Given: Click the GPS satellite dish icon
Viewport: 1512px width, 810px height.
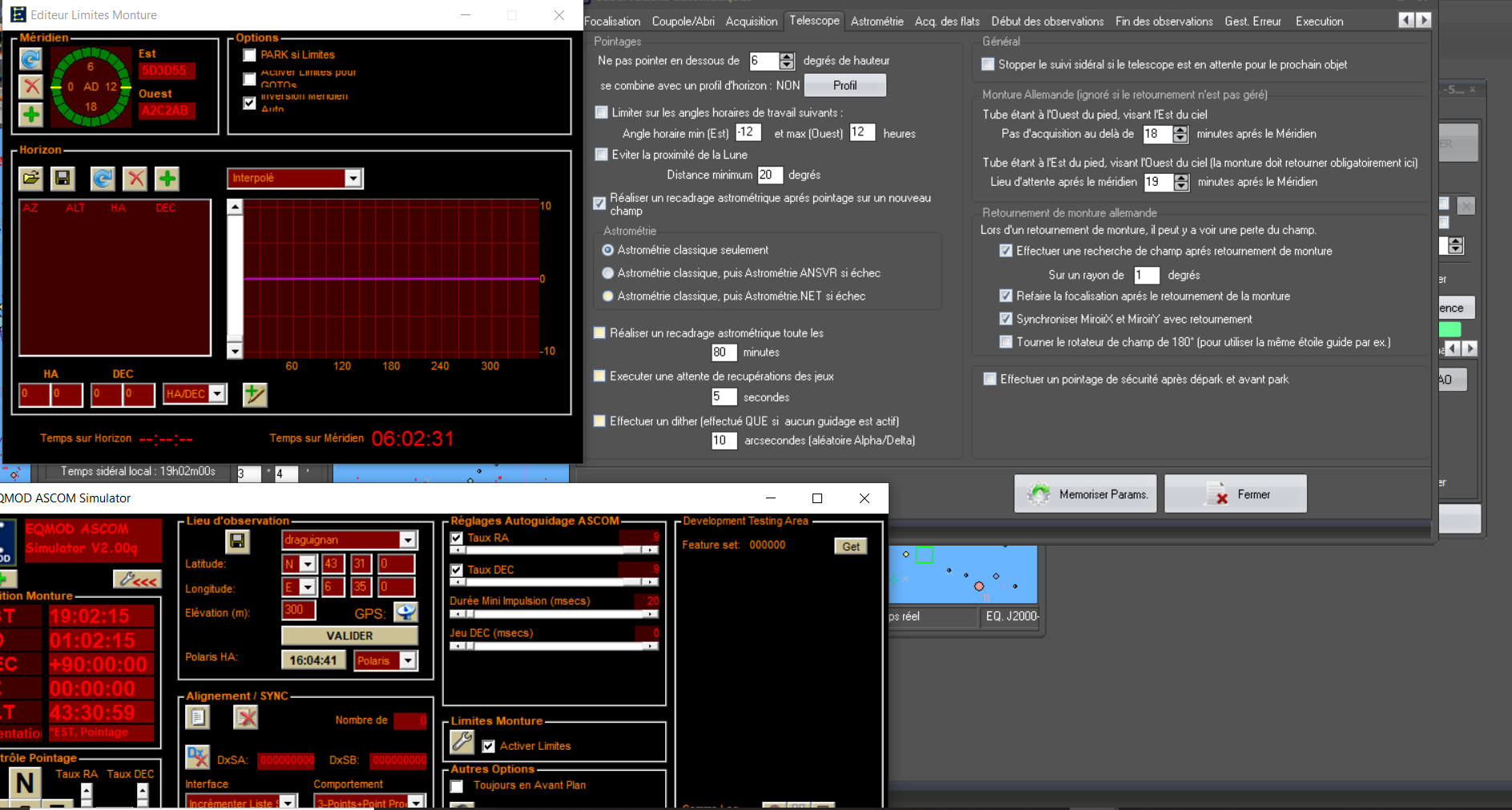Looking at the screenshot, I should click(x=406, y=613).
